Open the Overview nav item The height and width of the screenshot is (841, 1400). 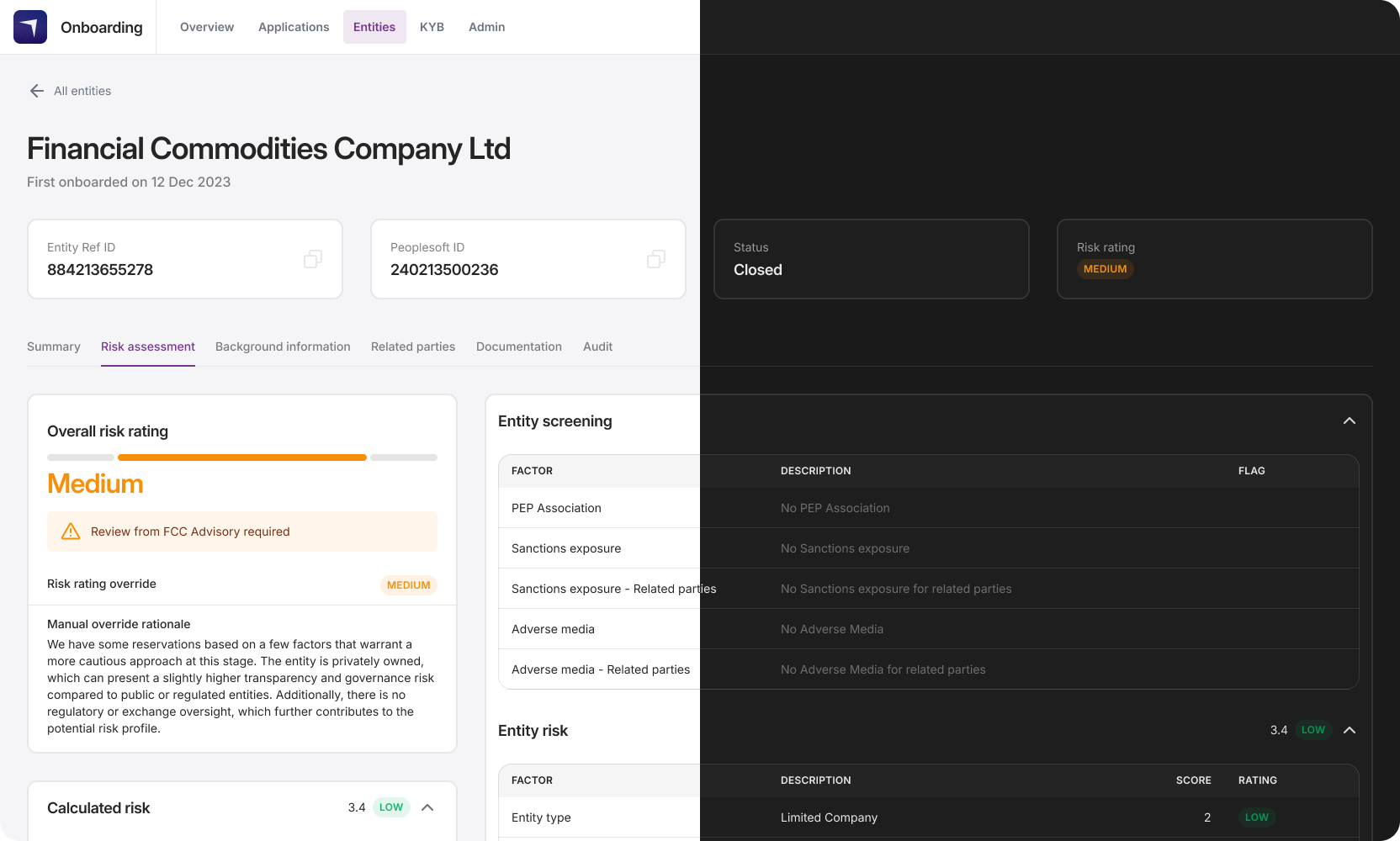pos(207,27)
